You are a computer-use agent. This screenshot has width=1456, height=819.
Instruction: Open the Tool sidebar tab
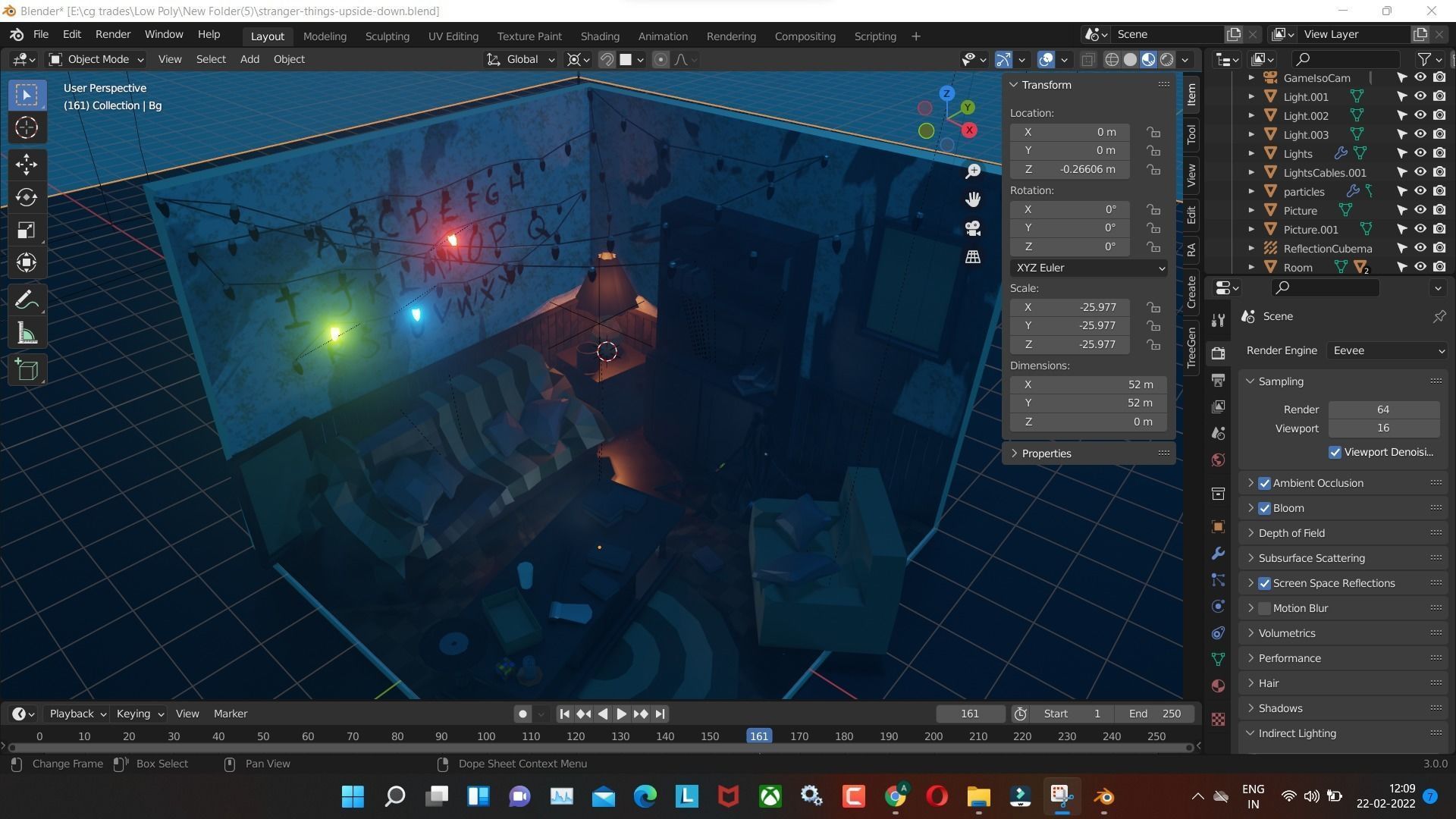pos(1191,134)
